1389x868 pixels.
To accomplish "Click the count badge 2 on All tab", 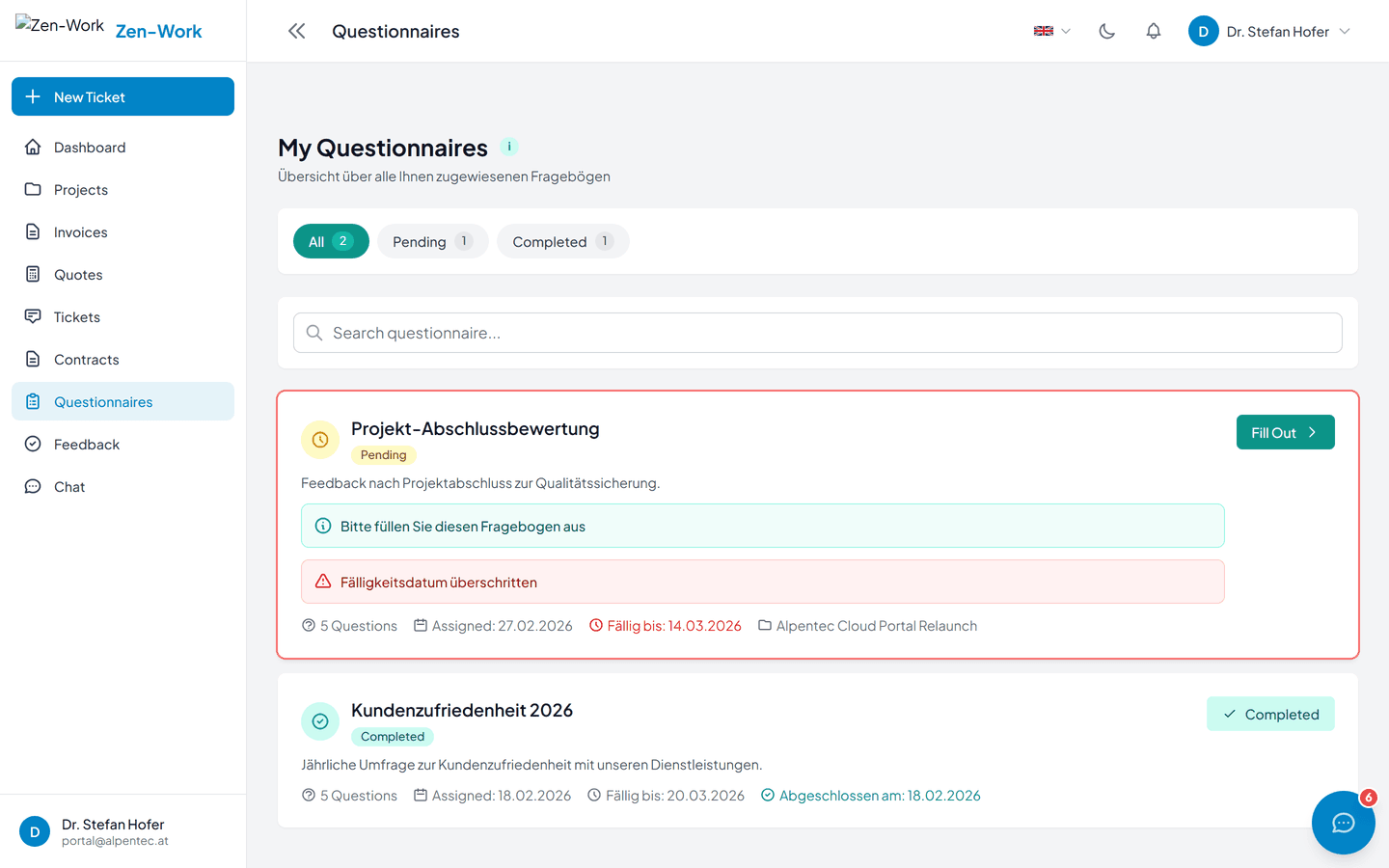I will point(342,241).
